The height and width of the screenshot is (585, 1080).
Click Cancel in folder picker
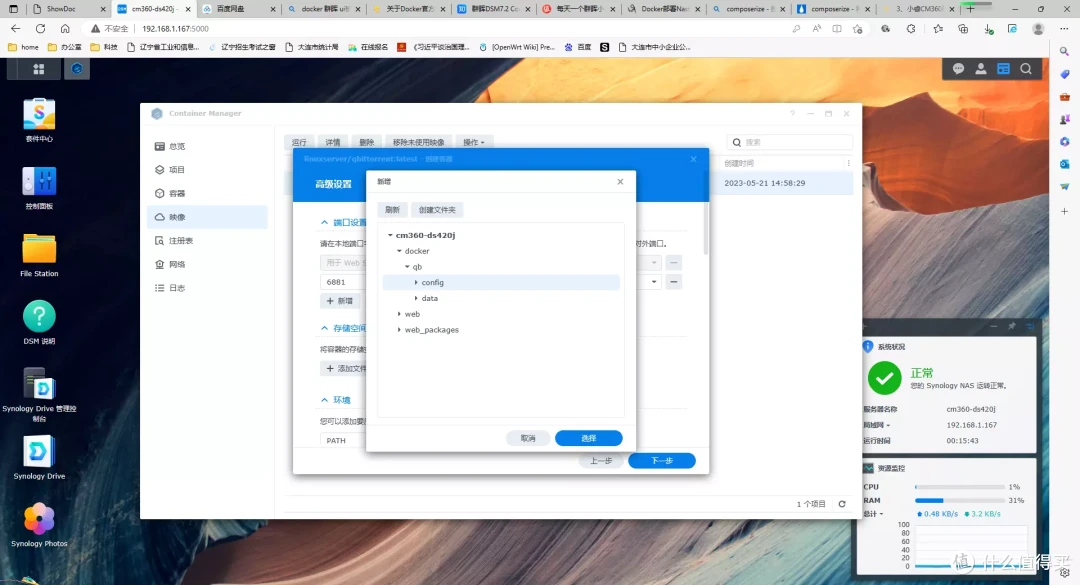[528, 438]
